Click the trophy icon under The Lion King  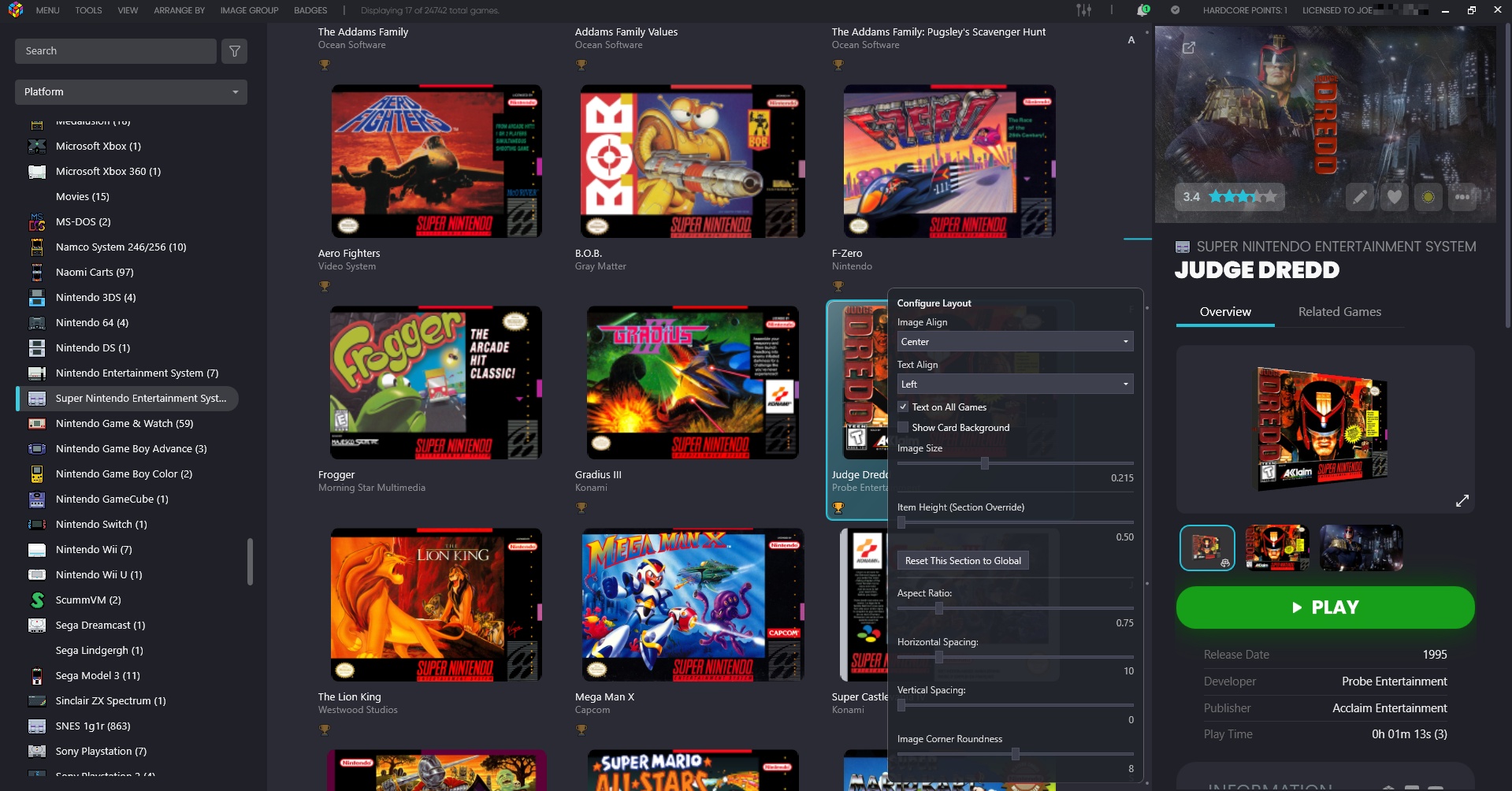[x=325, y=730]
